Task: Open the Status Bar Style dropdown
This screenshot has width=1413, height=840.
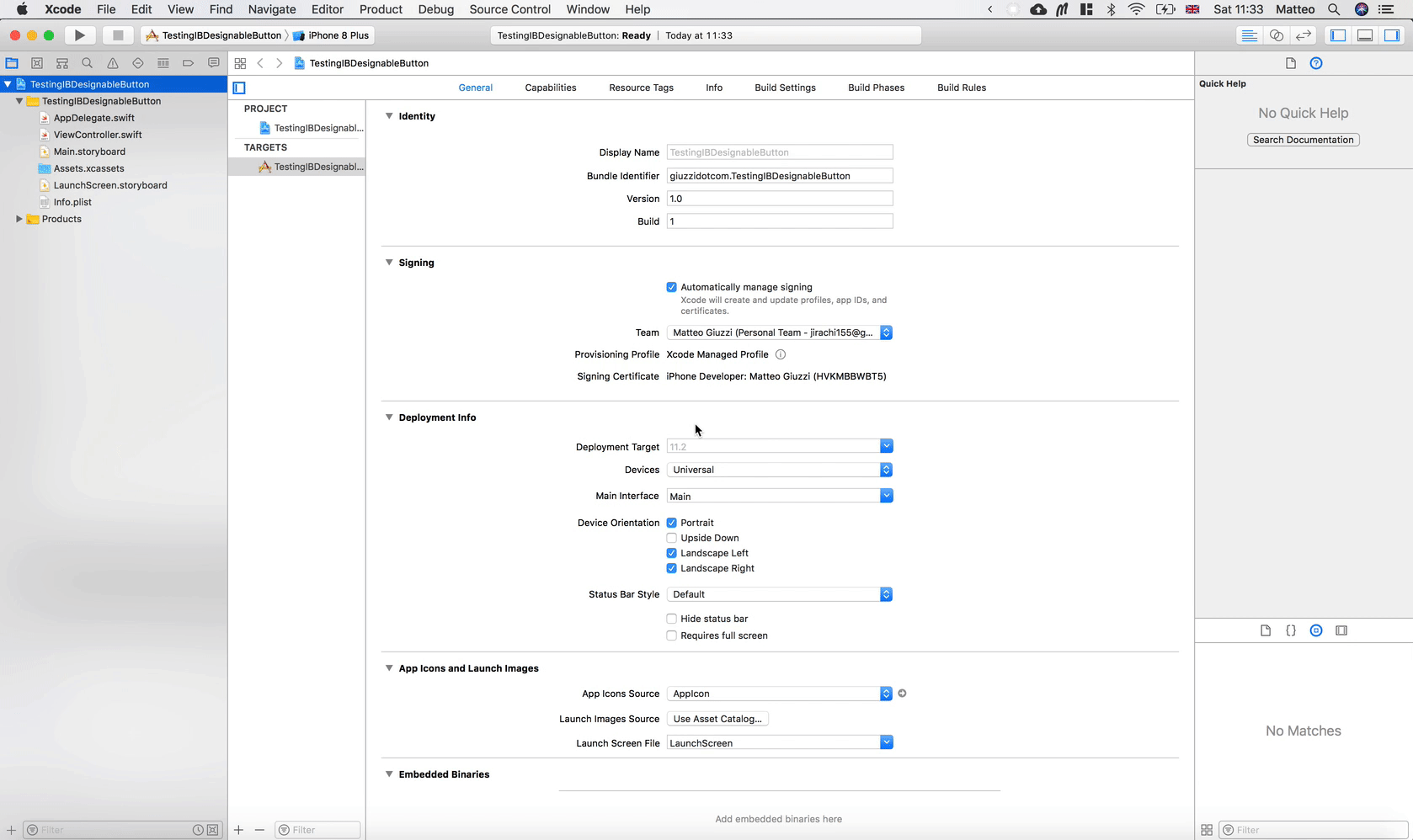Action: pos(779,594)
